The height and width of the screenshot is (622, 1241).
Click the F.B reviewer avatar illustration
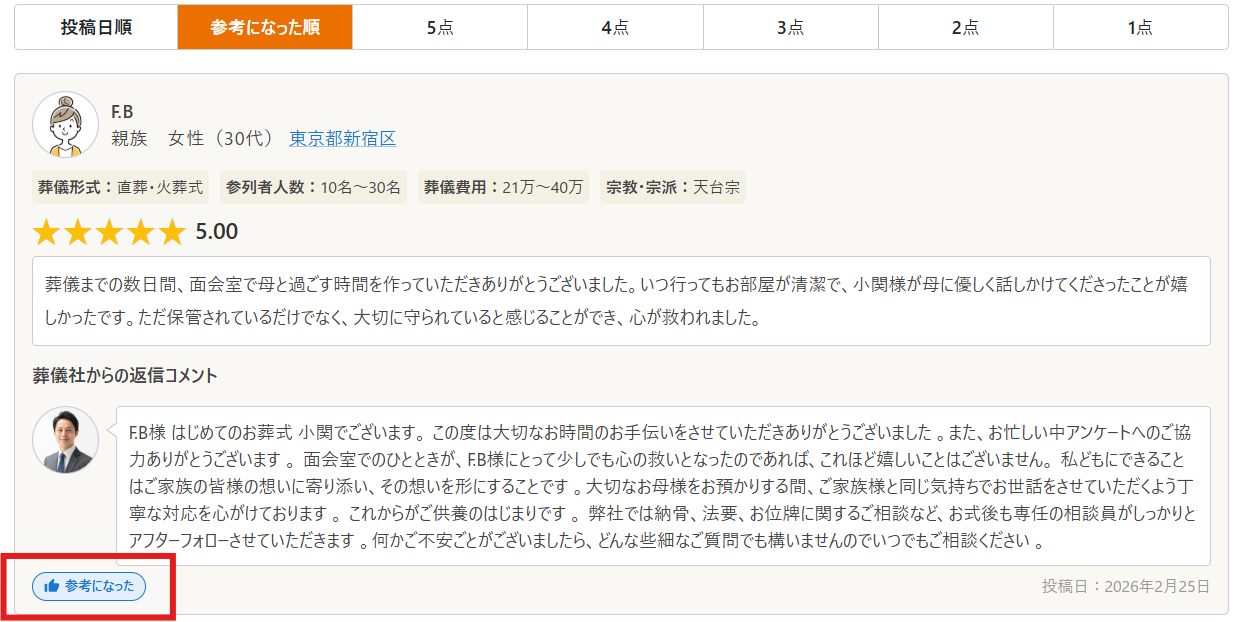pyautogui.click(x=66, y=125)
